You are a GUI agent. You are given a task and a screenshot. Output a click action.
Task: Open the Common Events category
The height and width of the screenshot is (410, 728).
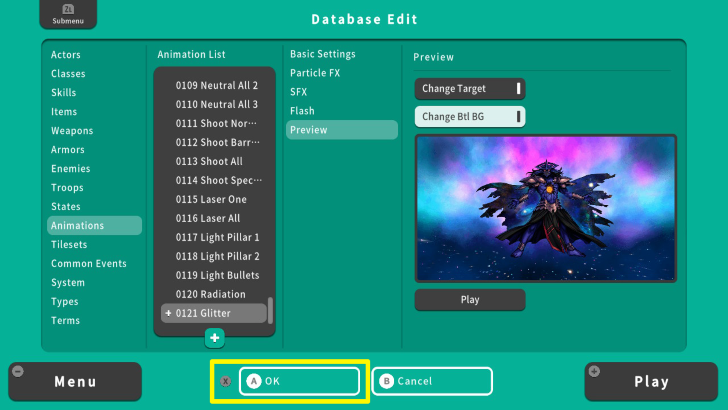tap(89, 264)
